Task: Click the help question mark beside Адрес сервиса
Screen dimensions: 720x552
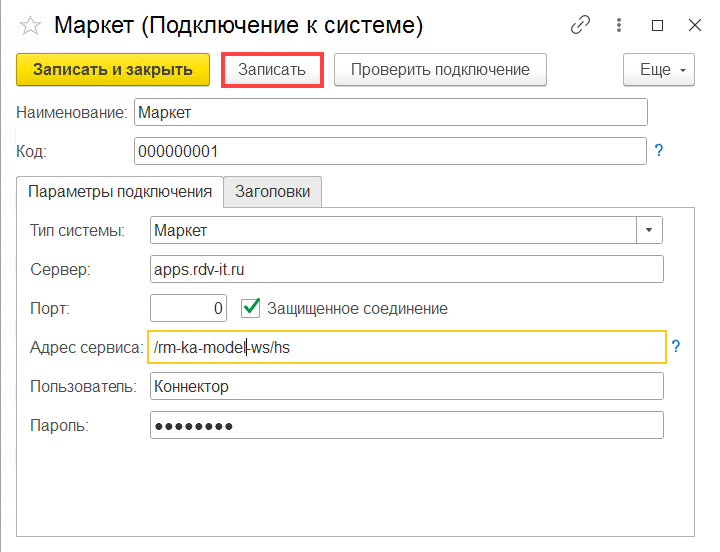Action: [676, 346]
